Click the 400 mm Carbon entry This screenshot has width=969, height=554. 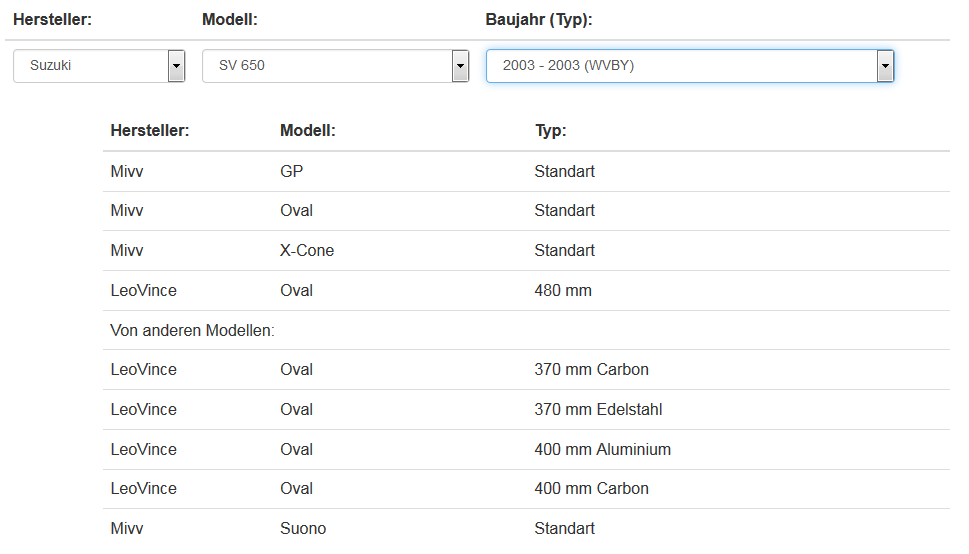pyautogui.click(x=591, y=489)
